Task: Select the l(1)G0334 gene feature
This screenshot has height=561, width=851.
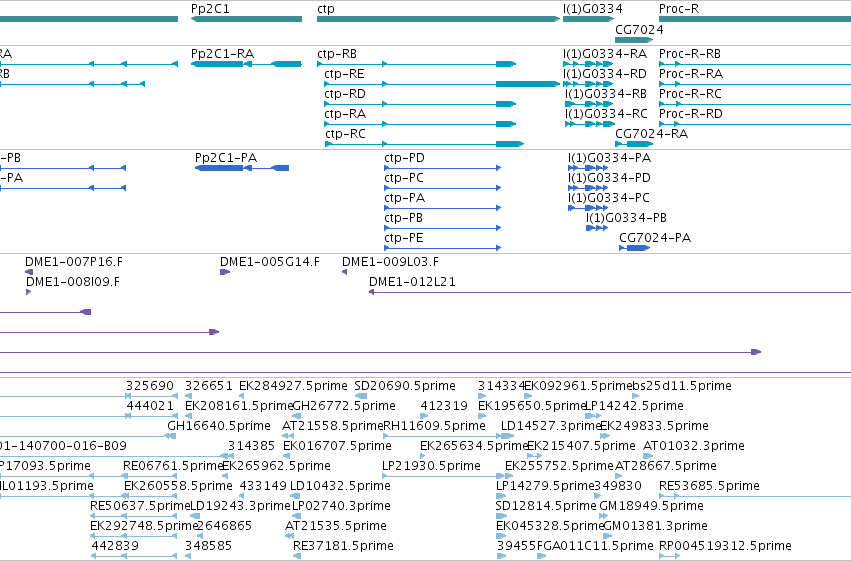Action: pos(588,19)
